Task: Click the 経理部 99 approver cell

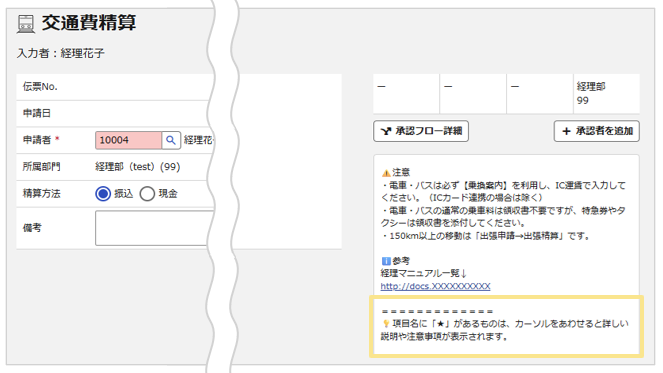Action: 606,93
